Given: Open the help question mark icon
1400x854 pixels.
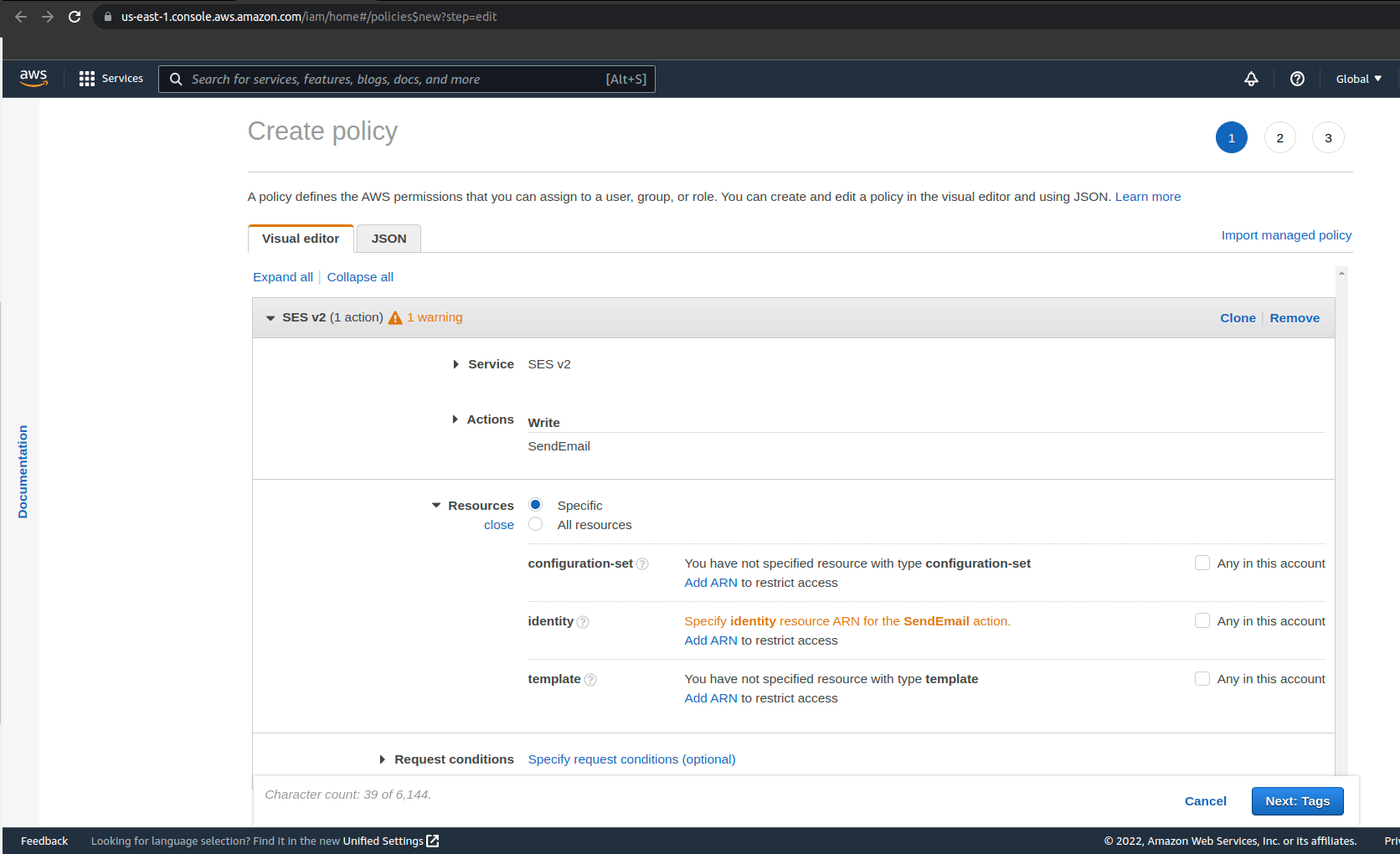Looking at the screenshot, I should coord(1297,79).
